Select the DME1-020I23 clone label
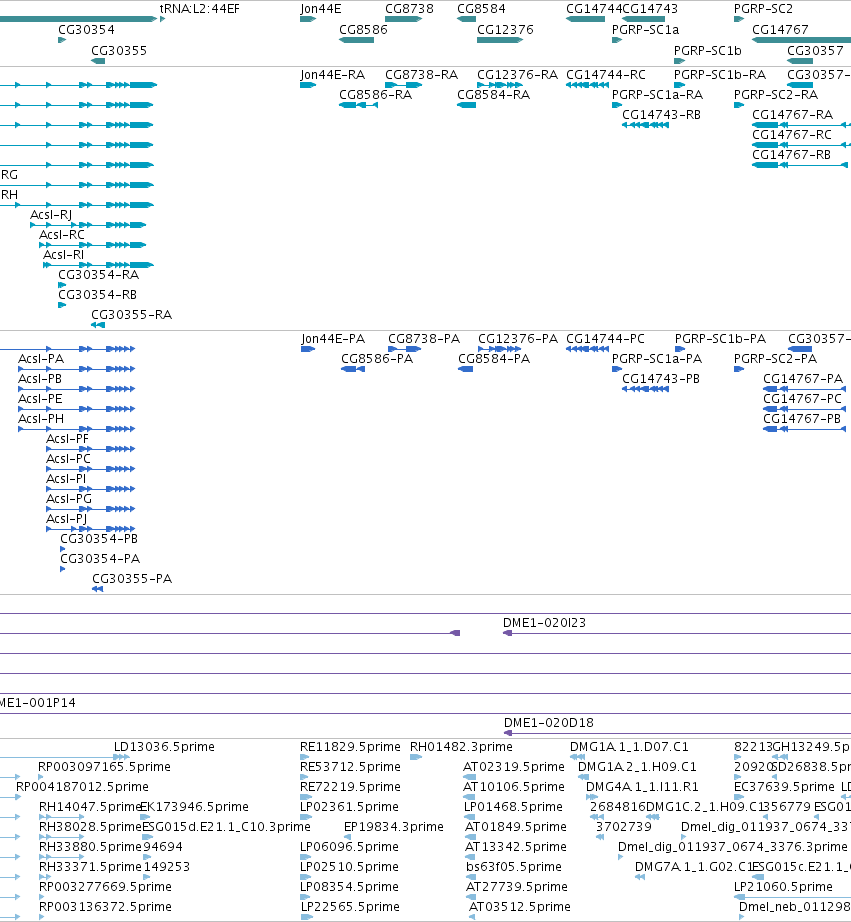 (545, 623)
